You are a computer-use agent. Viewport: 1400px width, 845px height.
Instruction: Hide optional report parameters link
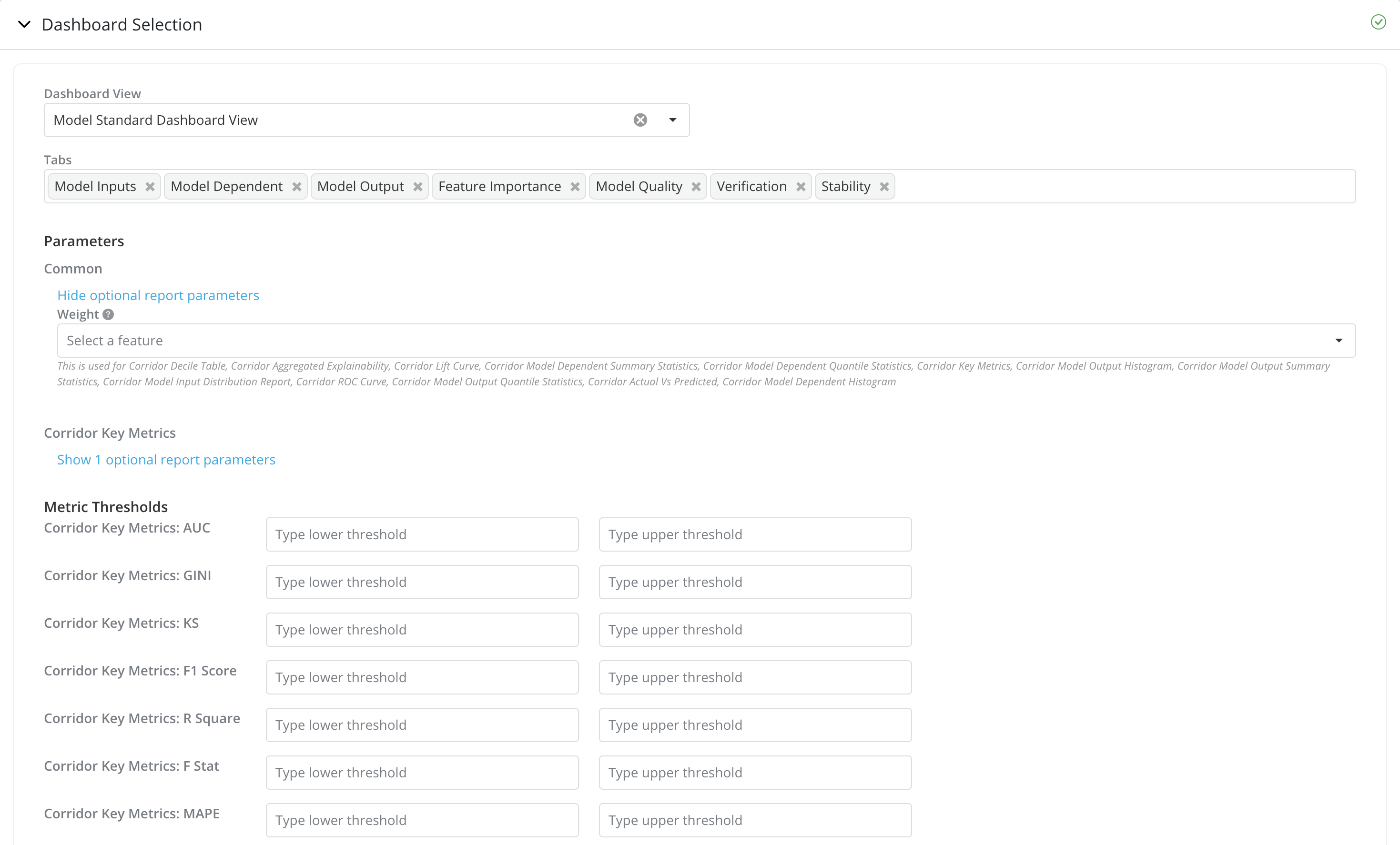[158, 295]
